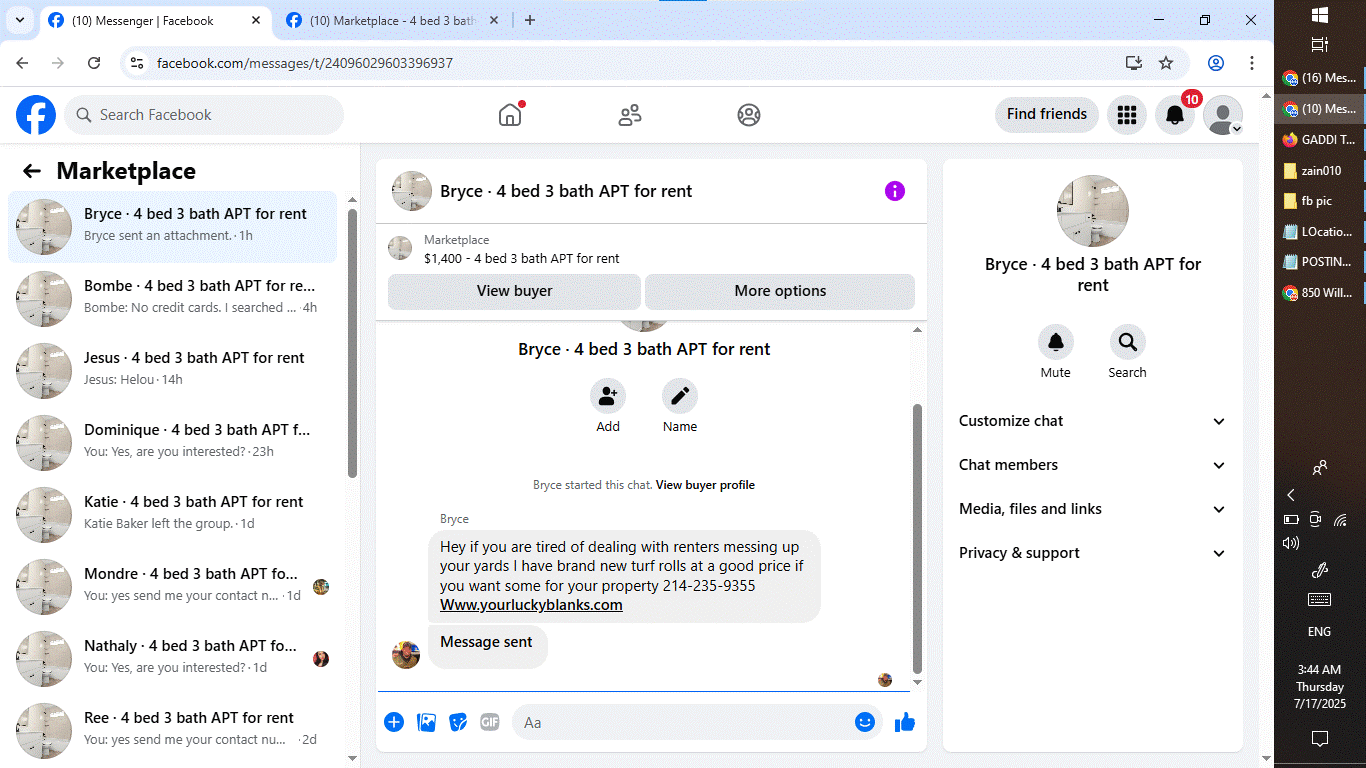This screenshot has width=1366, height=768.
Task: Open Ree's conversation in the list
Action: click(x=173, y=731)
